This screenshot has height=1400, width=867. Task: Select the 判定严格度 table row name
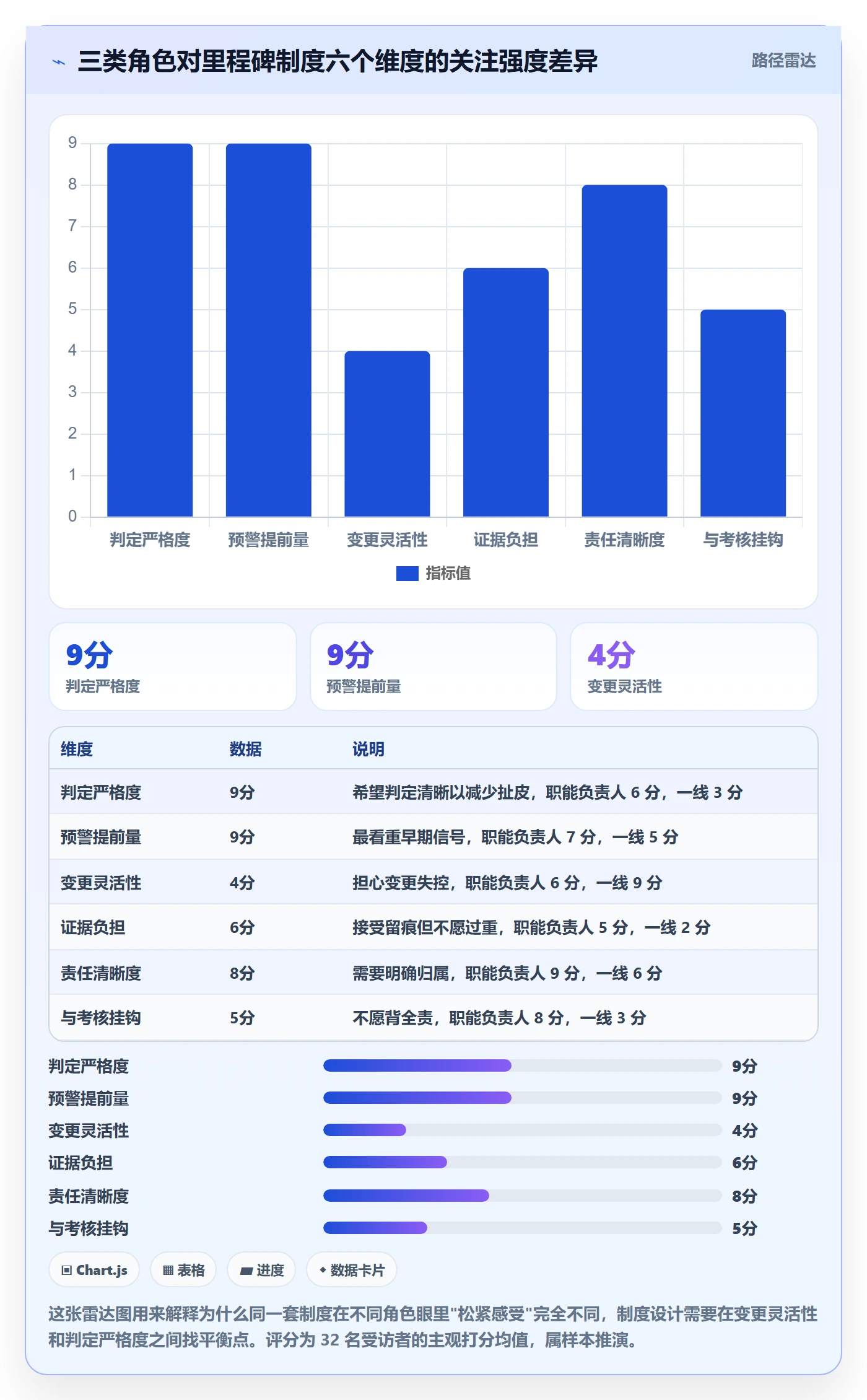tap(101, 792)
